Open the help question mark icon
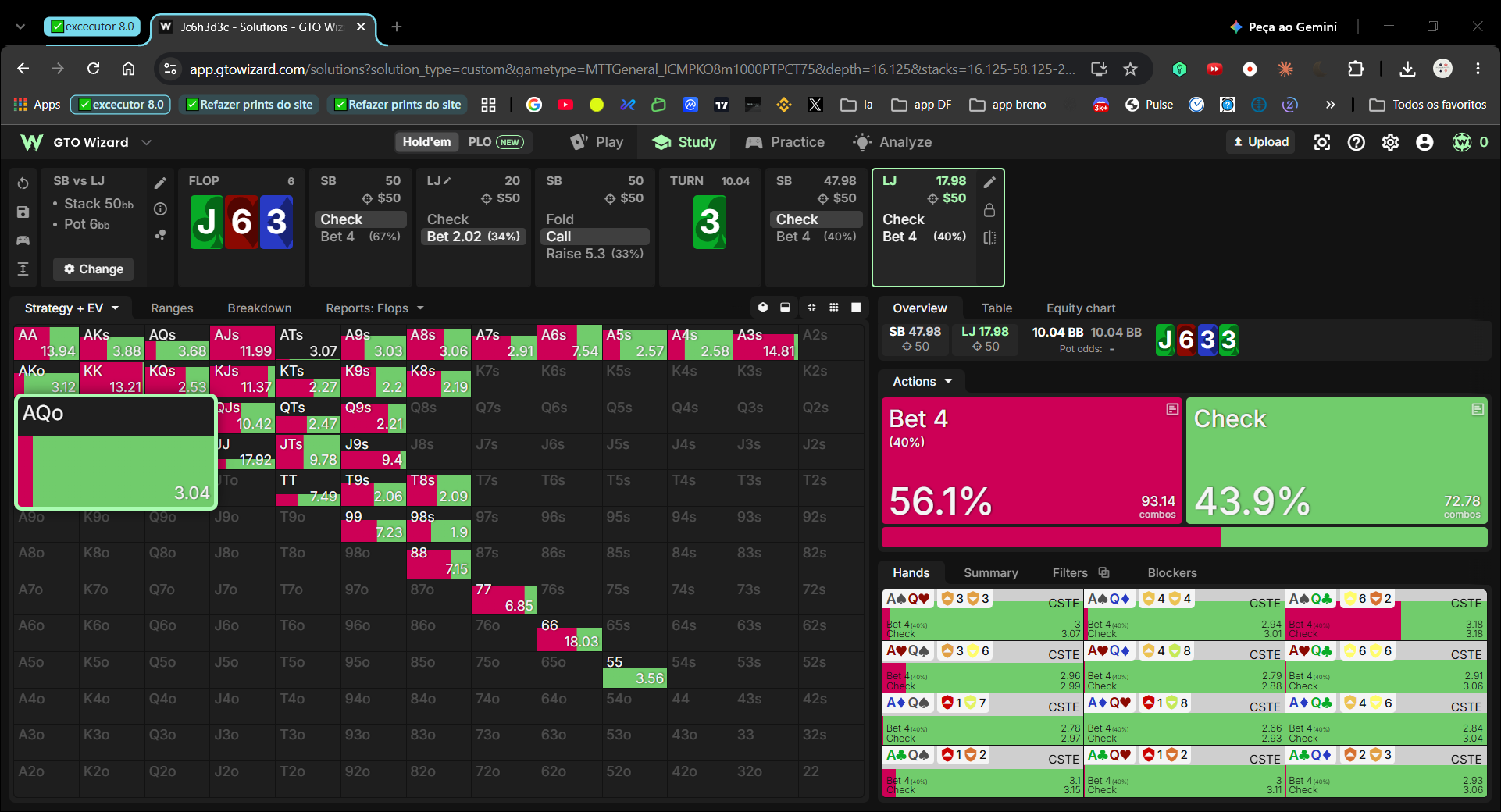 (x=1357, y=142)
